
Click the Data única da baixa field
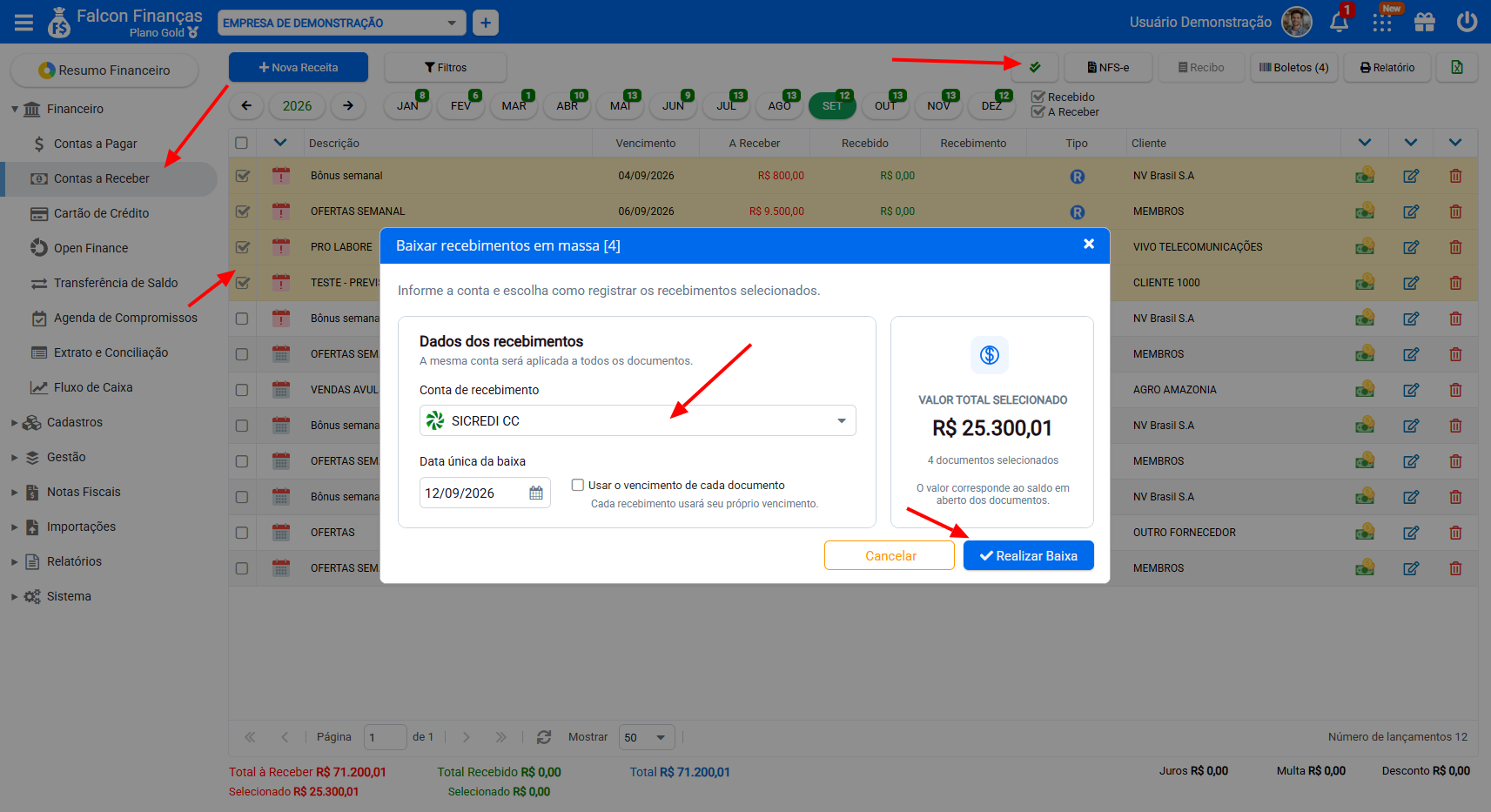click(485, 493)
